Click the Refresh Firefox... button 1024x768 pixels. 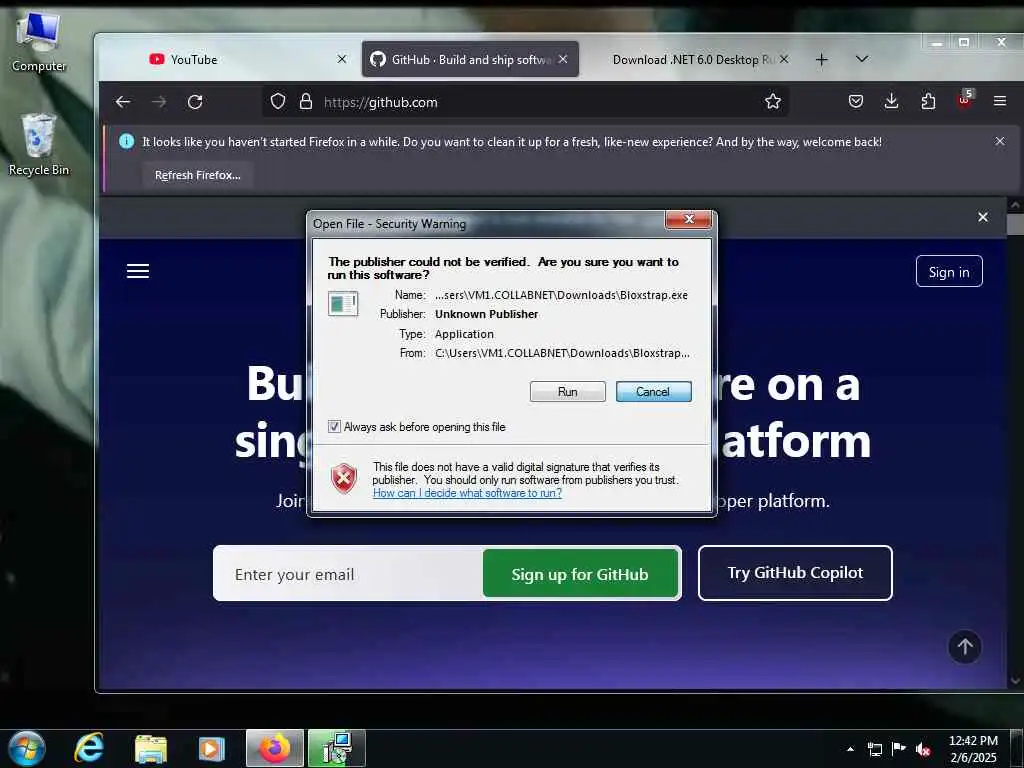pyautogui.click(x=197, y=175)
